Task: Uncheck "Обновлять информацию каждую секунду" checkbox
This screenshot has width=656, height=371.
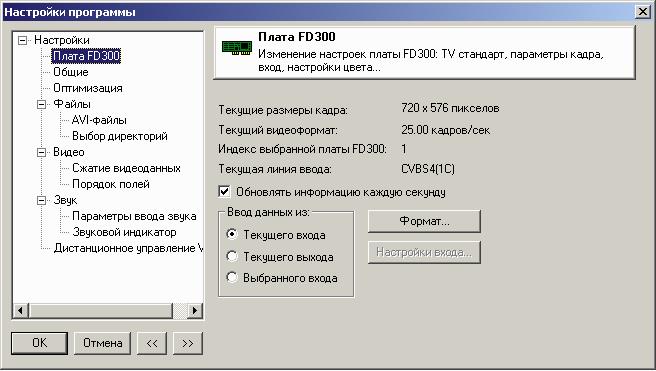Action: click(224, 192)
